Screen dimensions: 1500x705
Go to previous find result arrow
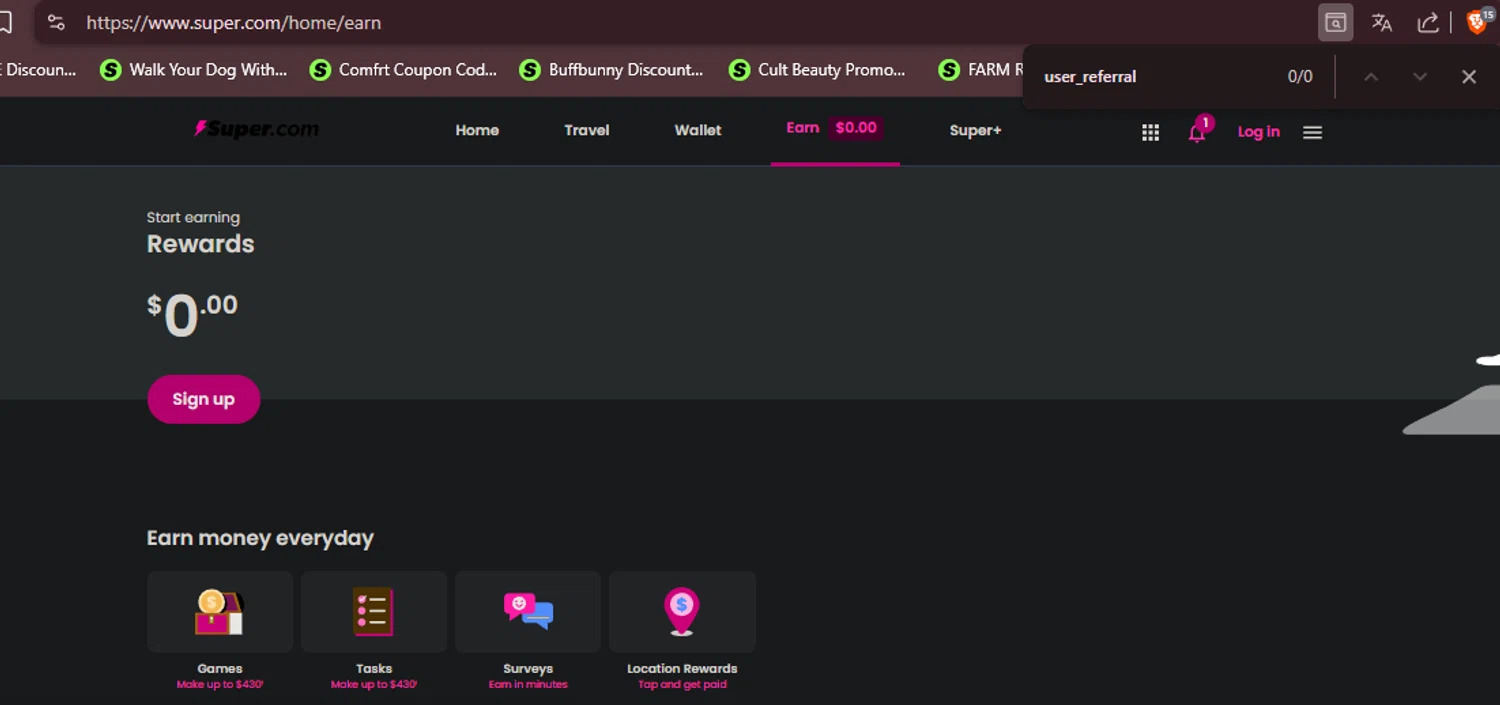click(x=1371, y=77)
